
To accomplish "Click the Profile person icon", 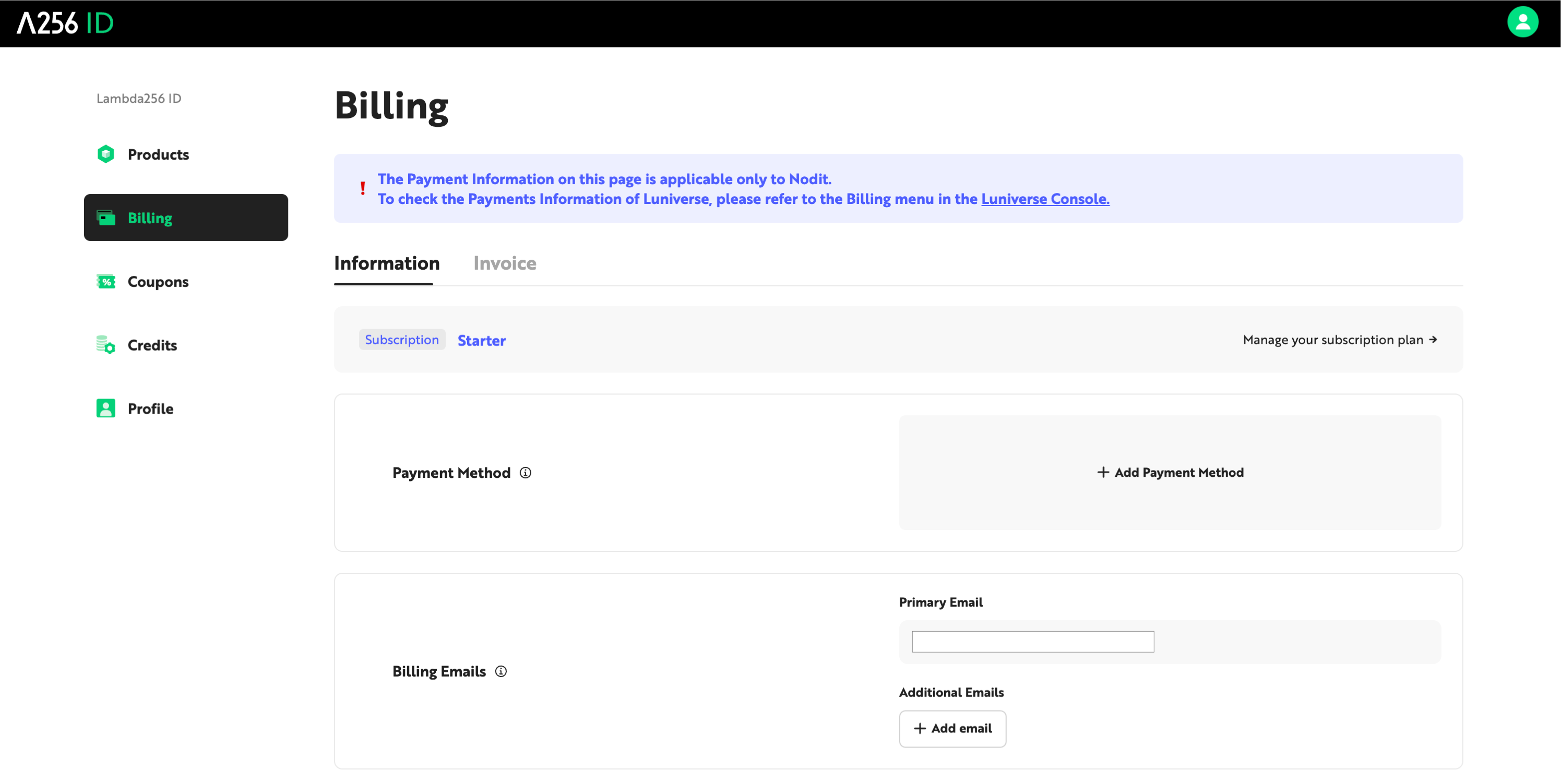I will 106,408.
